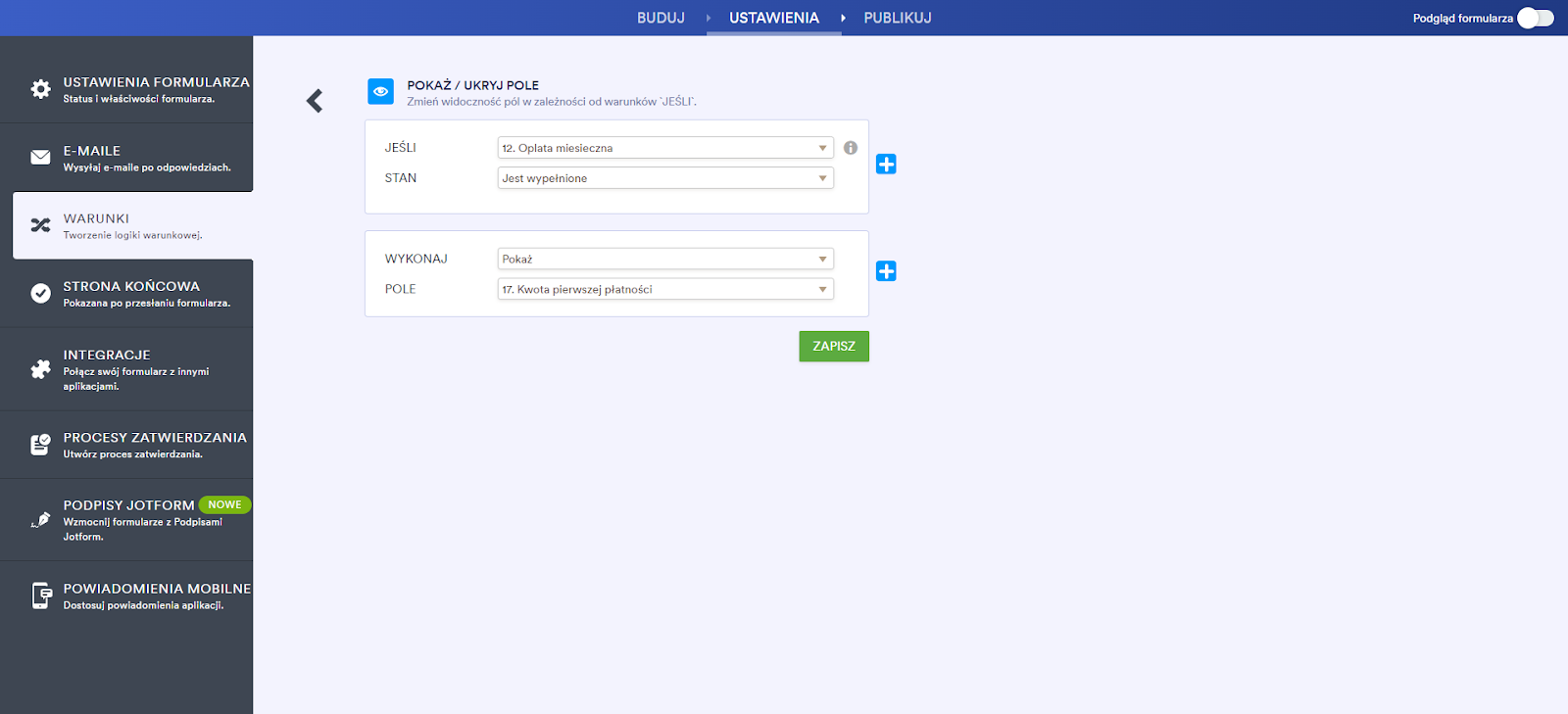Click the 'Podgląd formularza' label text
This screenshot has height=714, width=1568.
click(x=1463, y=18)
